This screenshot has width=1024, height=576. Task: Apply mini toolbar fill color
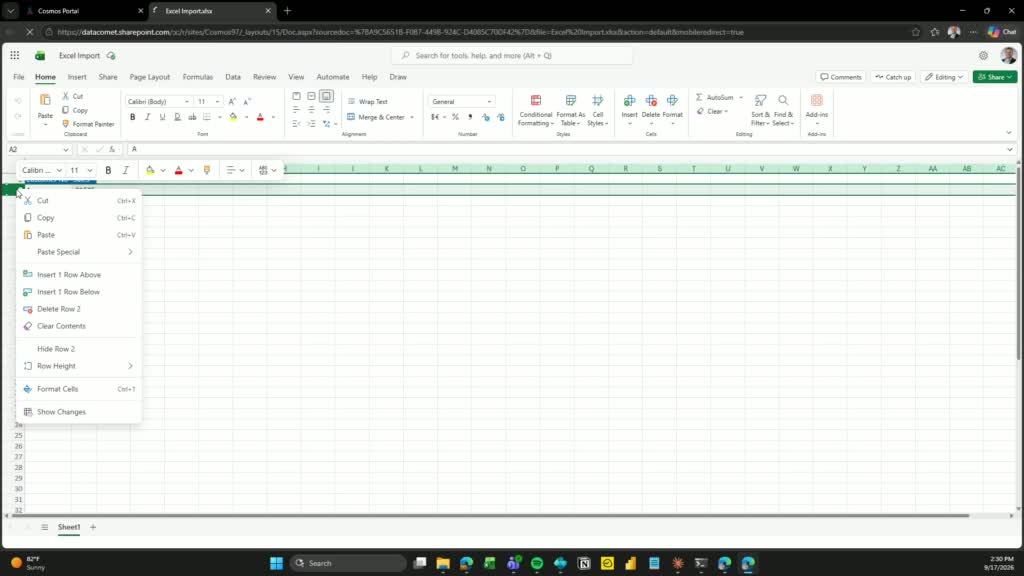(150, 170)
